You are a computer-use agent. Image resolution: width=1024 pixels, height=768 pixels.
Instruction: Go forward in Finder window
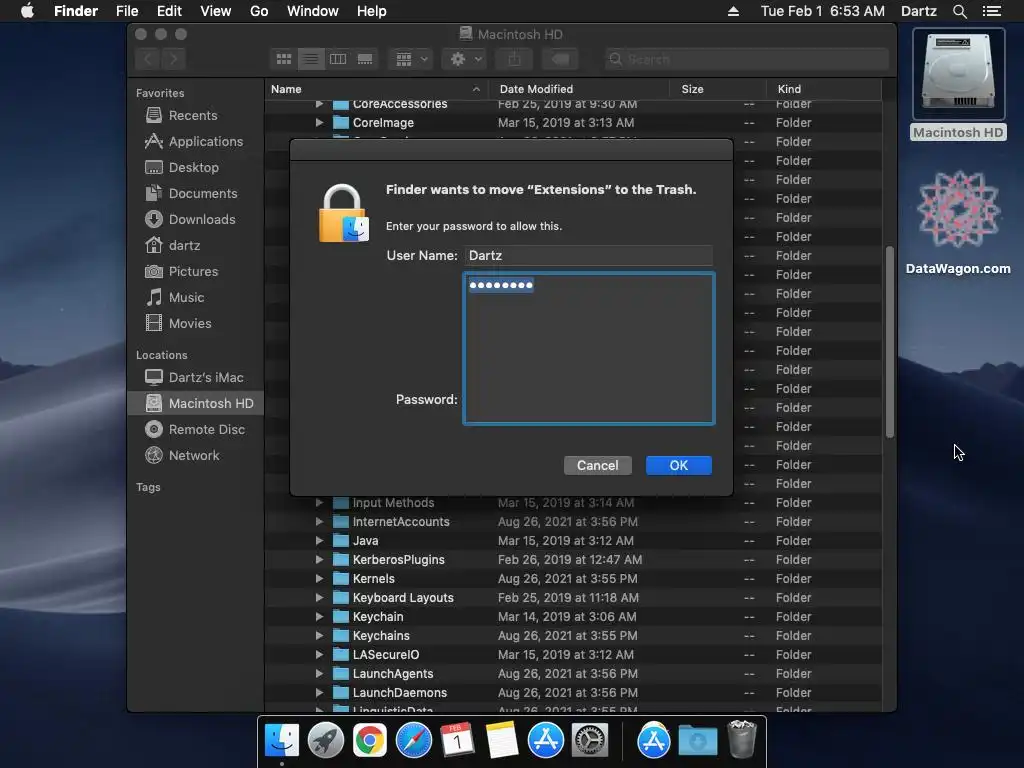point(173,59)
